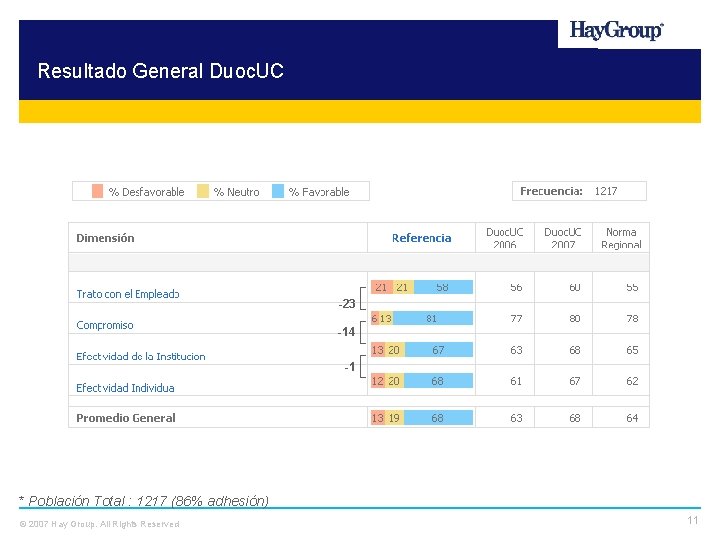720x540 pixels.
Task: Click neutral segment 13 in Compromiso bar
Action: pos(386,318)
